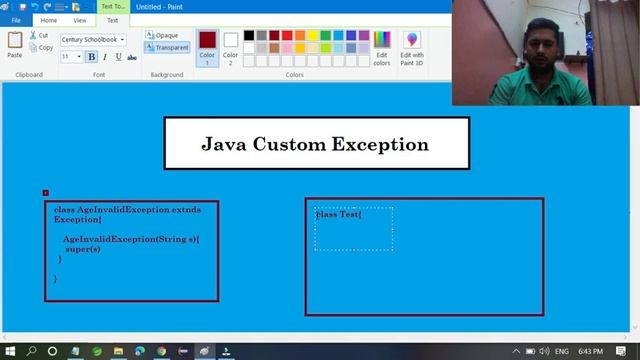Set text background to Transparent
This screenshot has width=640, height=360.
click(x=167, y=47)
